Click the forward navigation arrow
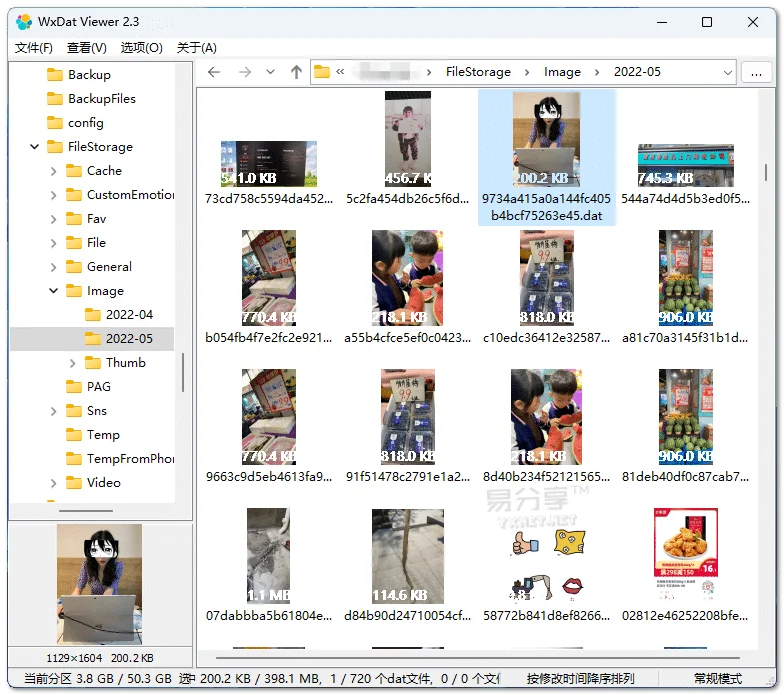784x695 pixels. tap(245, 72)
